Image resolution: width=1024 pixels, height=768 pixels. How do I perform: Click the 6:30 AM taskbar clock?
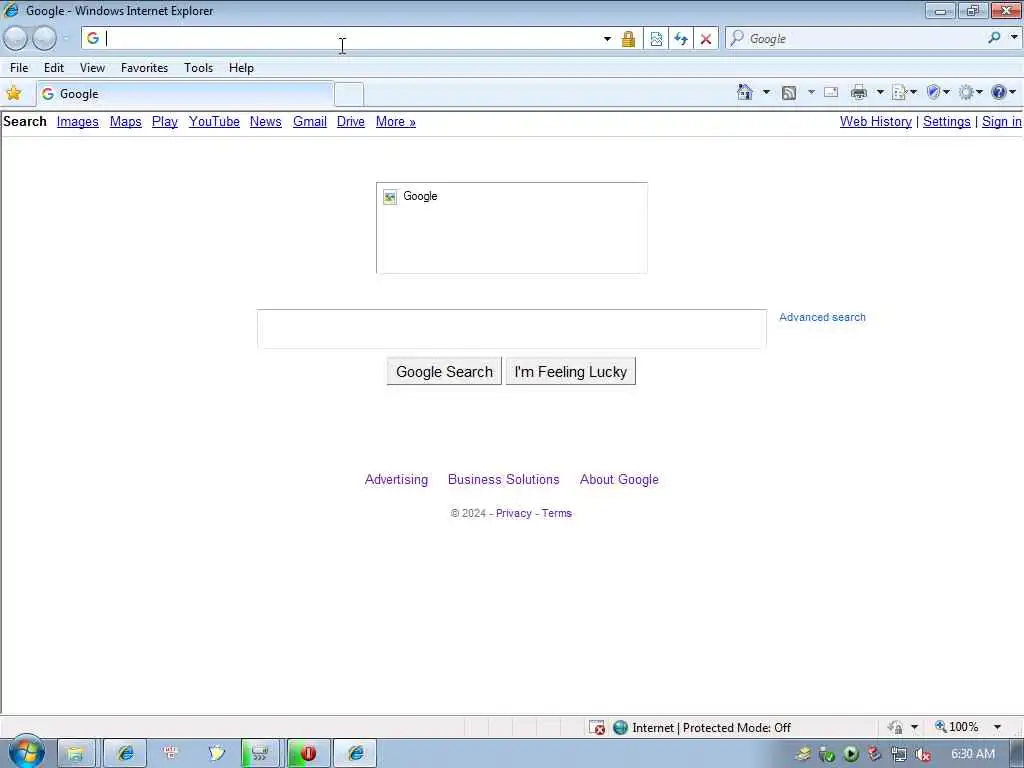click(x=973, y=754)
